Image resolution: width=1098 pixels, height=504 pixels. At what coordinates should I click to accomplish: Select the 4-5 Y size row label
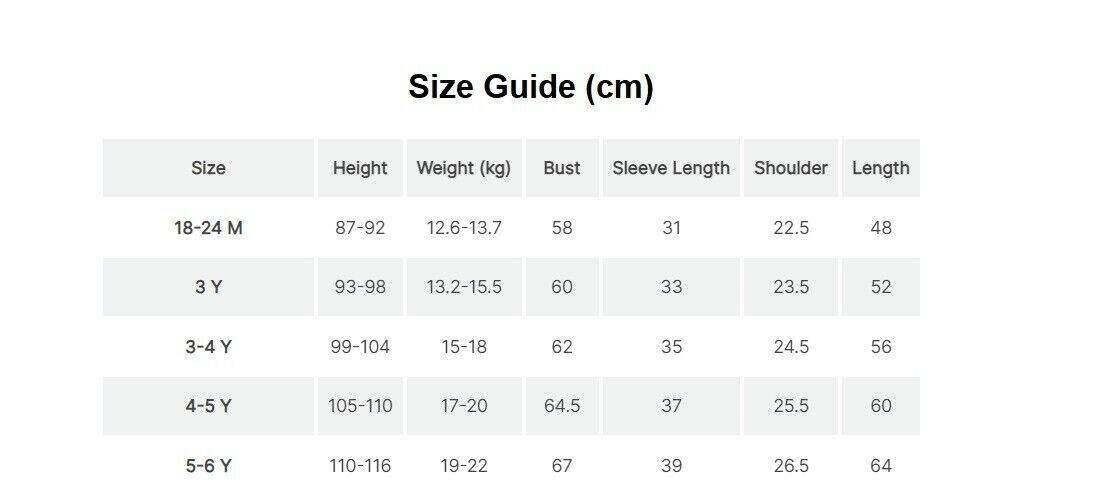pos(208,406)
